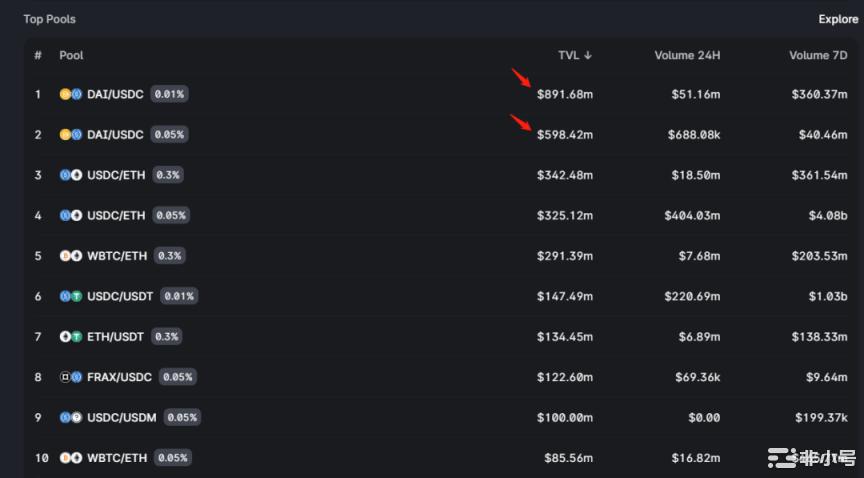Click the FRAX/USDC token pair icon
This screenshot has height=478, width=864.
click(x=70, y=377)
